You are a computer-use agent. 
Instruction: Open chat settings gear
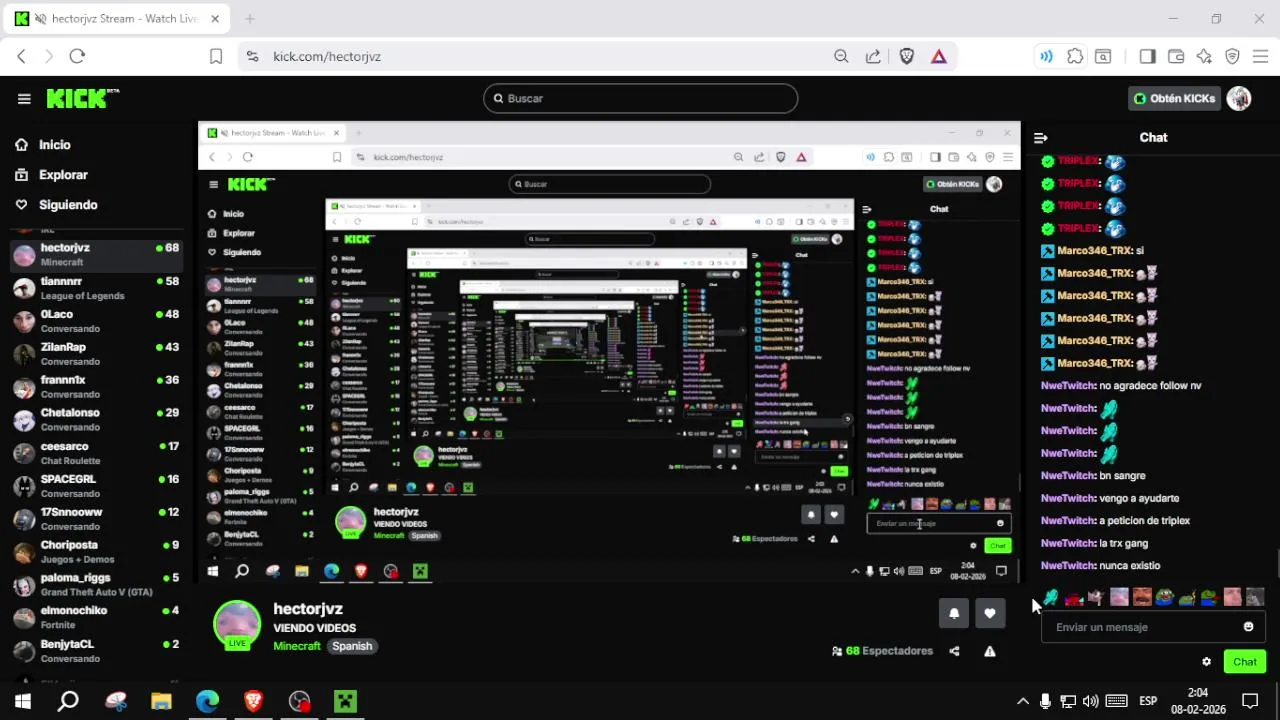click(x=1206, y=662)
